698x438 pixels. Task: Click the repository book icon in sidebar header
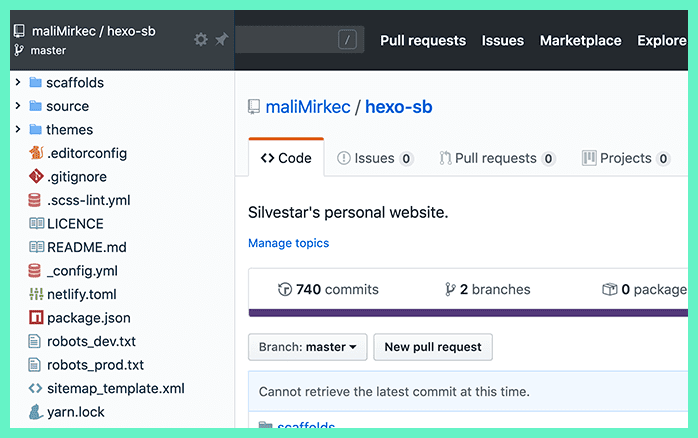19,31
